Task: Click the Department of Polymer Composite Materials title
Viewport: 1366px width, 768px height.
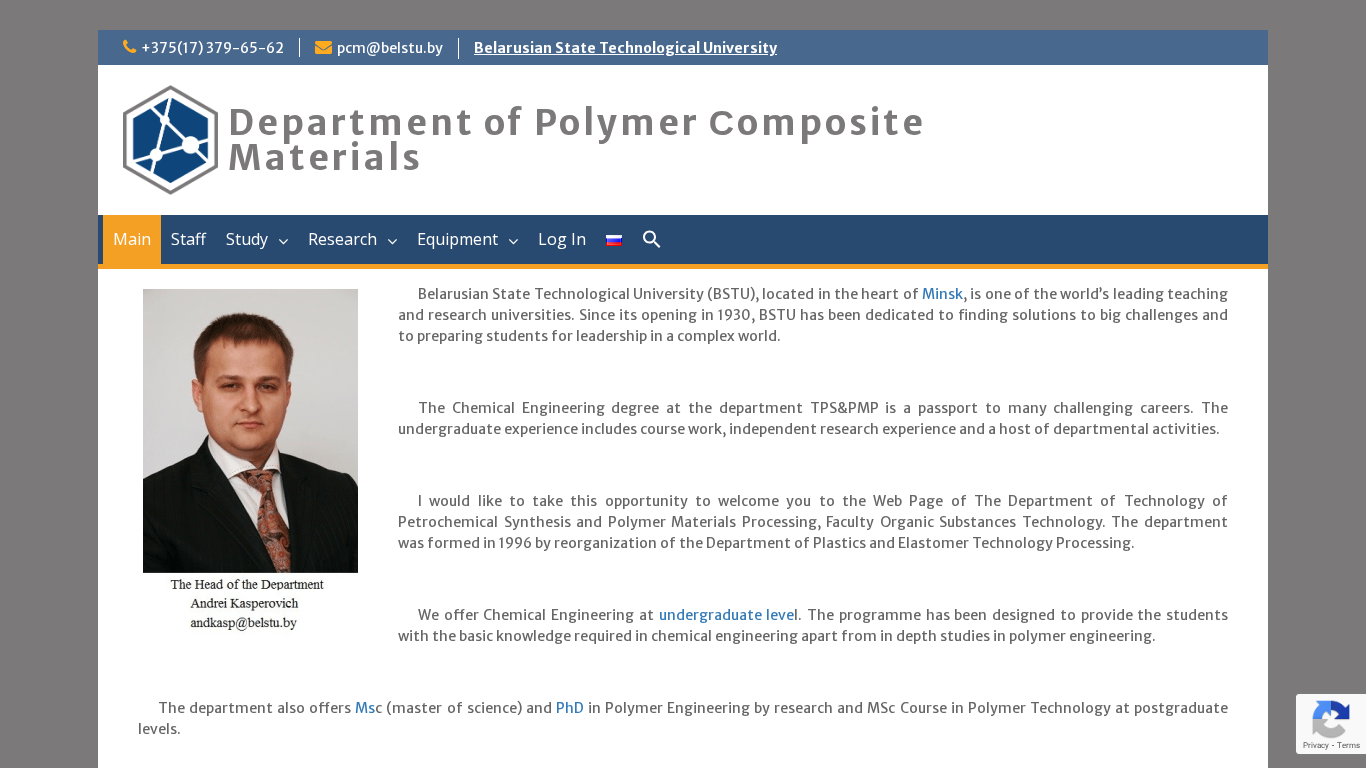Action: (x=576, y=140)
